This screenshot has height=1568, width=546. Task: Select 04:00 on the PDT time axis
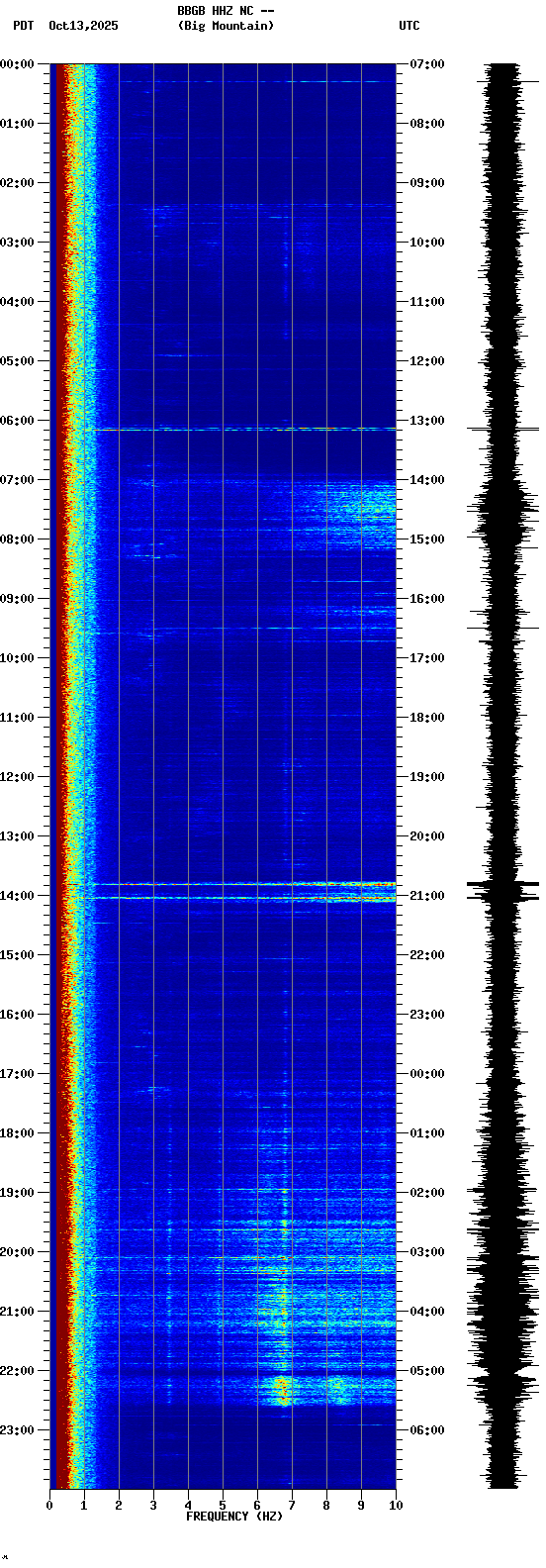(17, 302)
